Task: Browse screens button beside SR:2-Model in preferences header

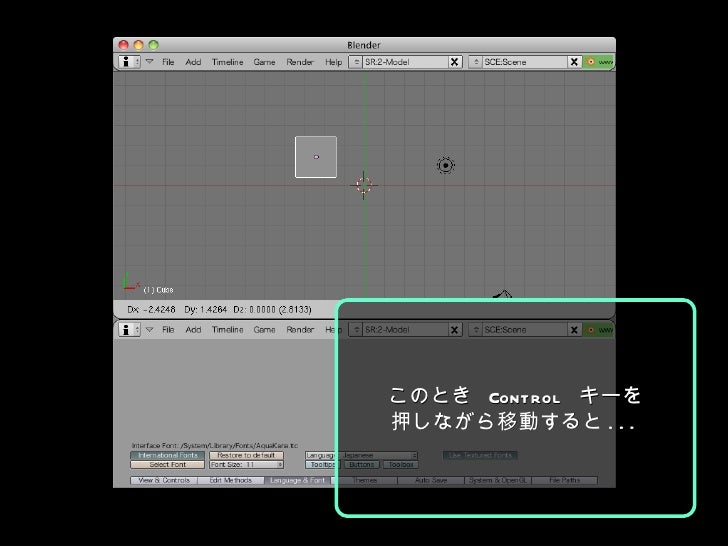Action: click(356, 329)
